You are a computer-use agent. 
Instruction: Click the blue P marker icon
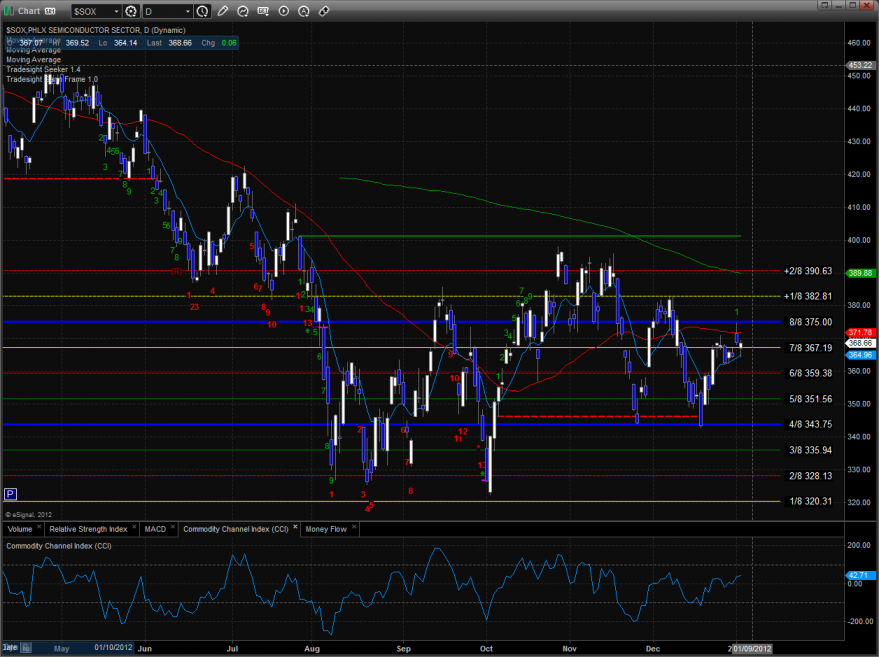coord(10,494)
